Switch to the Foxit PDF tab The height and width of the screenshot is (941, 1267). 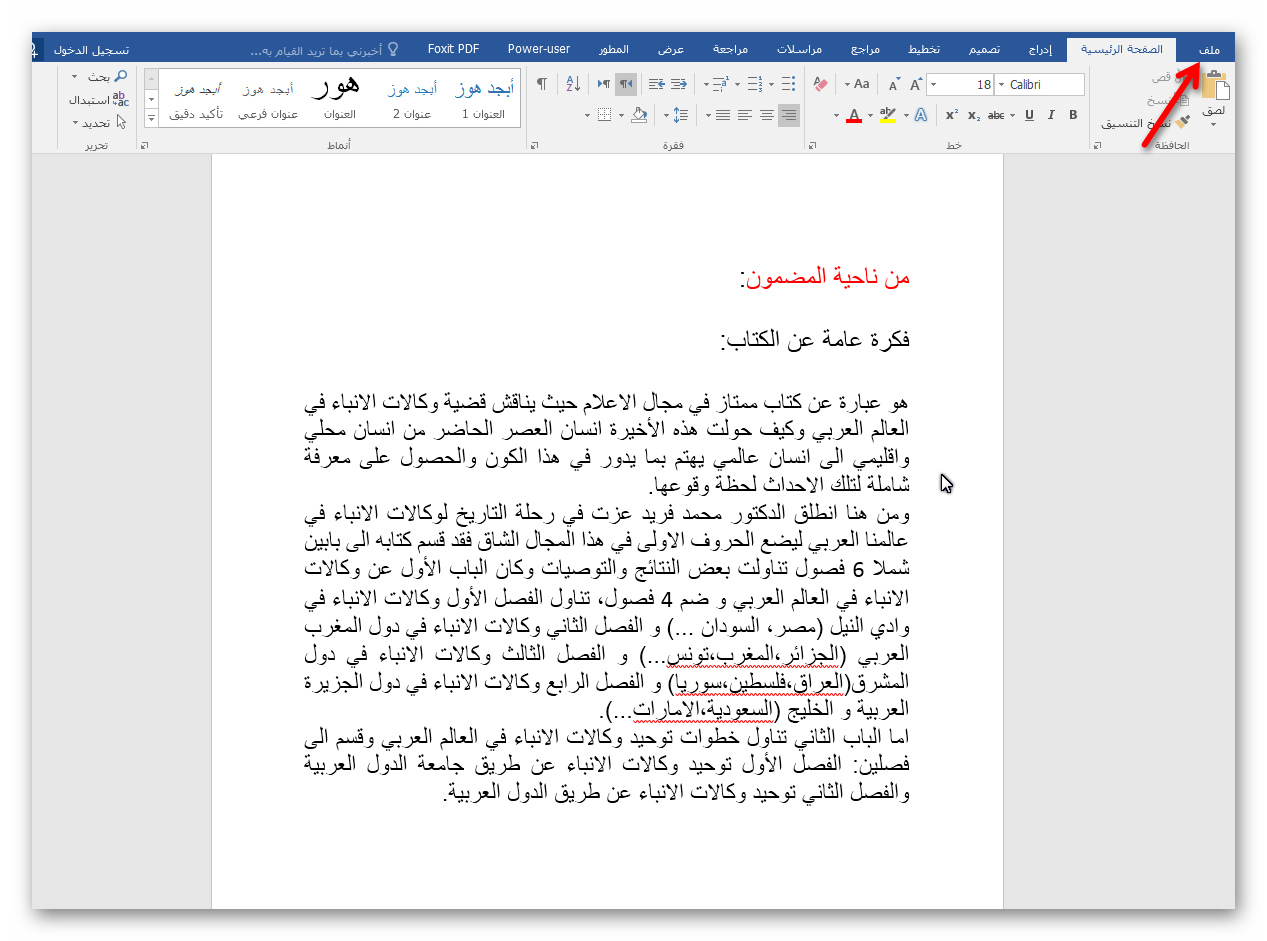453,49
